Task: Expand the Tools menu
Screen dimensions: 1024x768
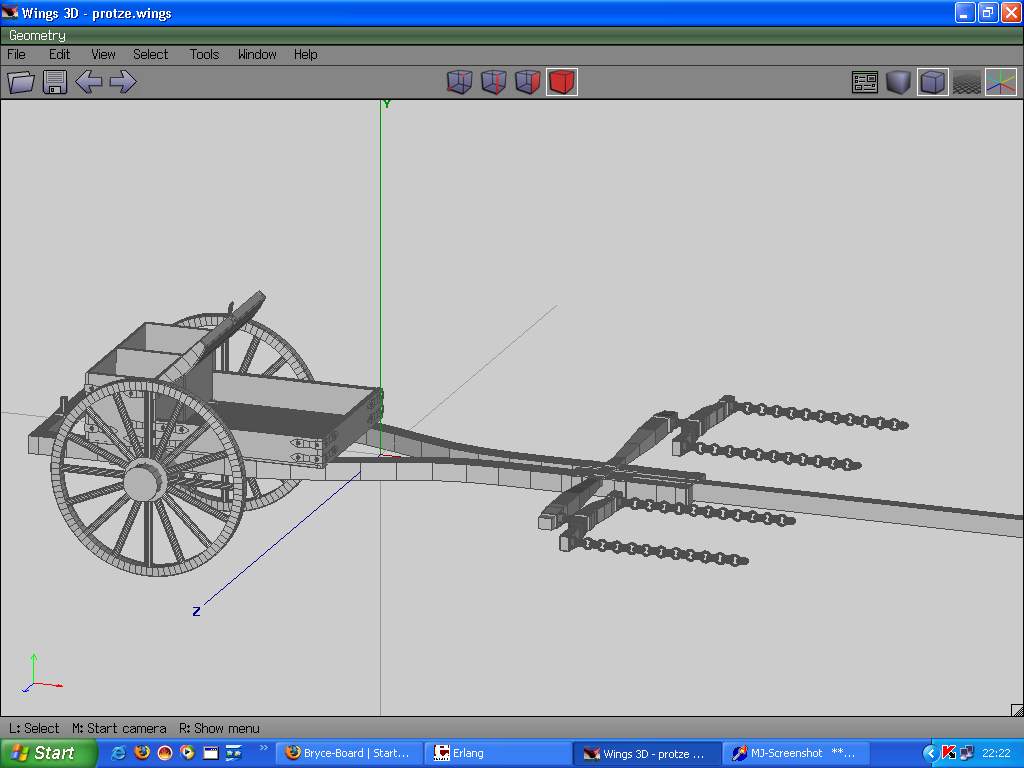Action: click(x=204, y=54)
